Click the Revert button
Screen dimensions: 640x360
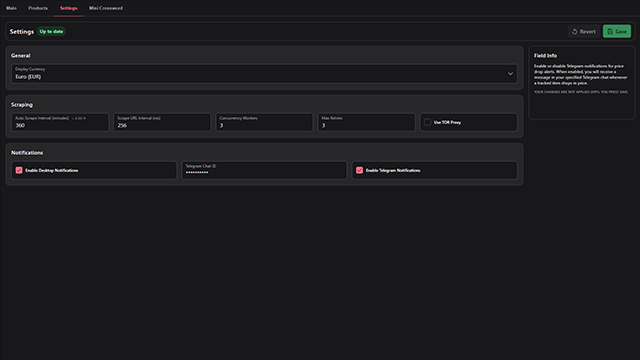[584, 31]
